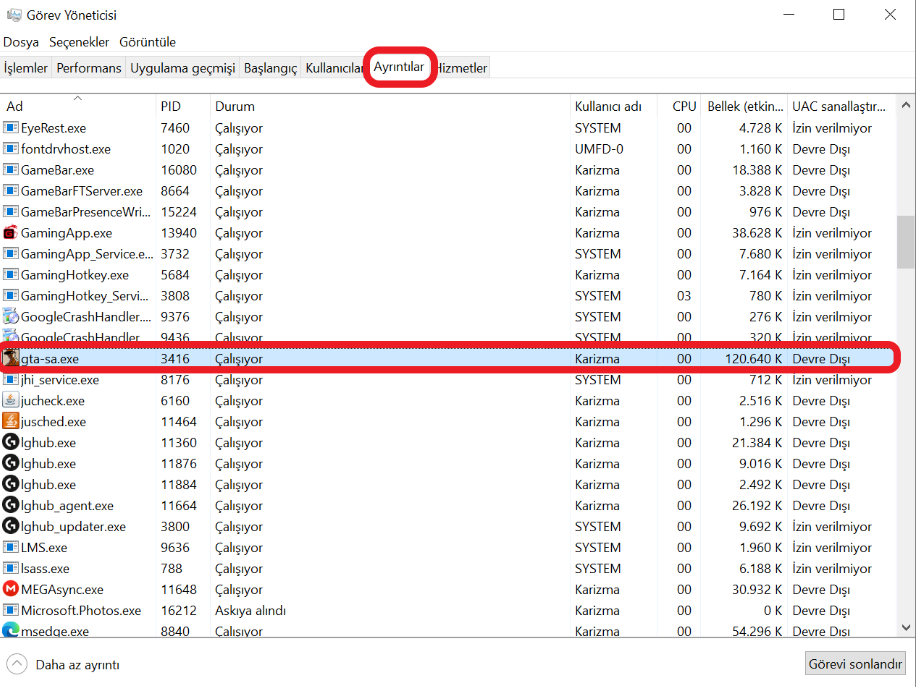Image resolution: width=917 pixels, height=687 pixels.
Task: Click the Görev Yöneticisi title bar icon
Action: [x=14, y=15]
